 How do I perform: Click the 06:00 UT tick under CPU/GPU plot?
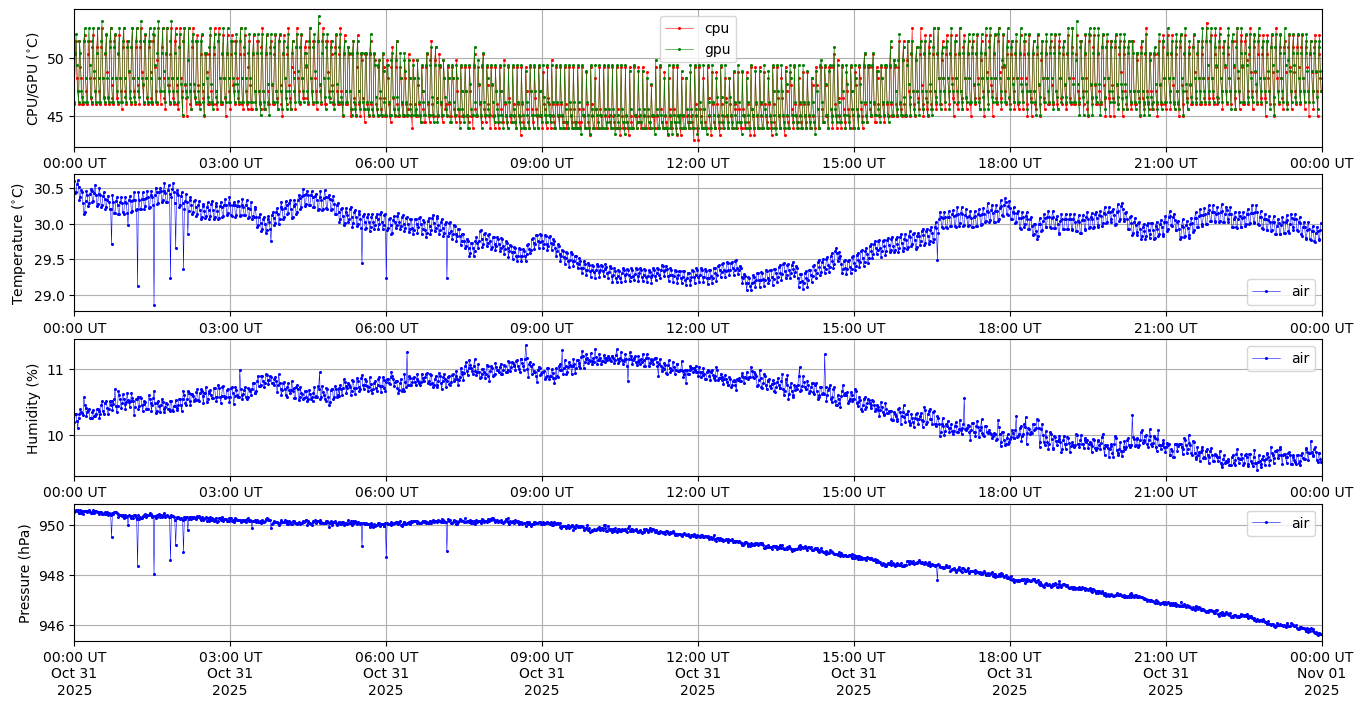pos(385,162)
